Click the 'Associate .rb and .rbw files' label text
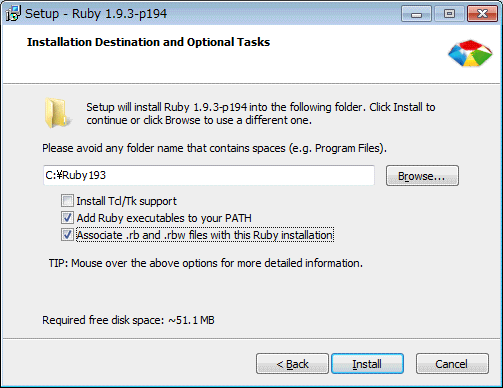Image resolution: width=503 pixels, height=388 pixels. (205, 235)
